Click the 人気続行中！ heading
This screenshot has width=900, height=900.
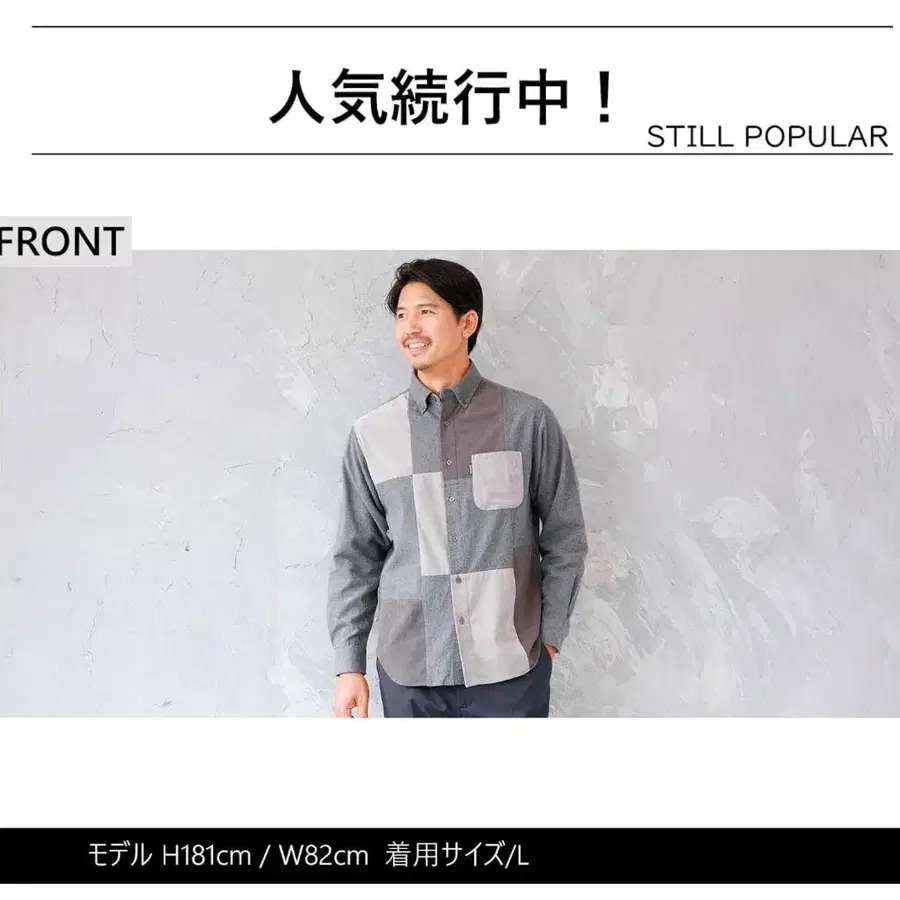click(x=443, y=97)
